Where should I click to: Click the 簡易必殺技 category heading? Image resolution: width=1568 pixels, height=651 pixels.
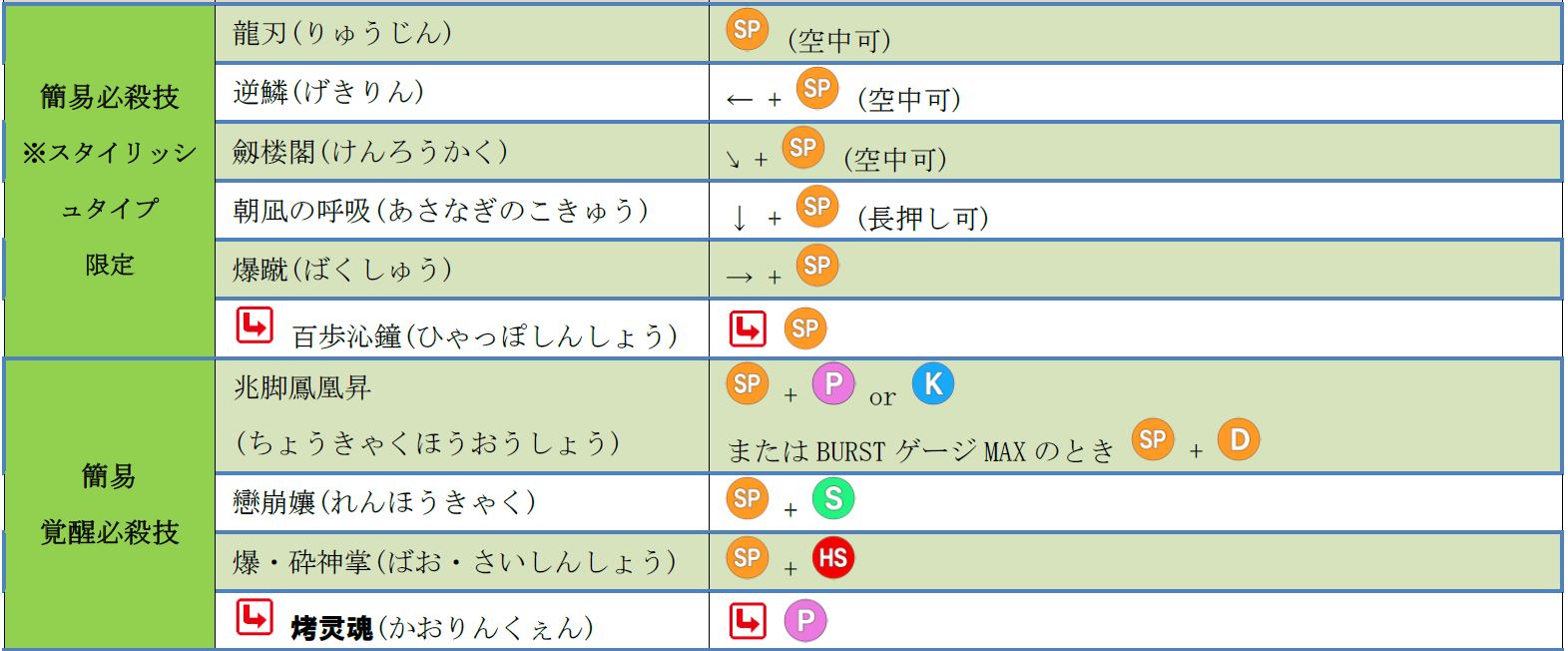pos(109,97)
